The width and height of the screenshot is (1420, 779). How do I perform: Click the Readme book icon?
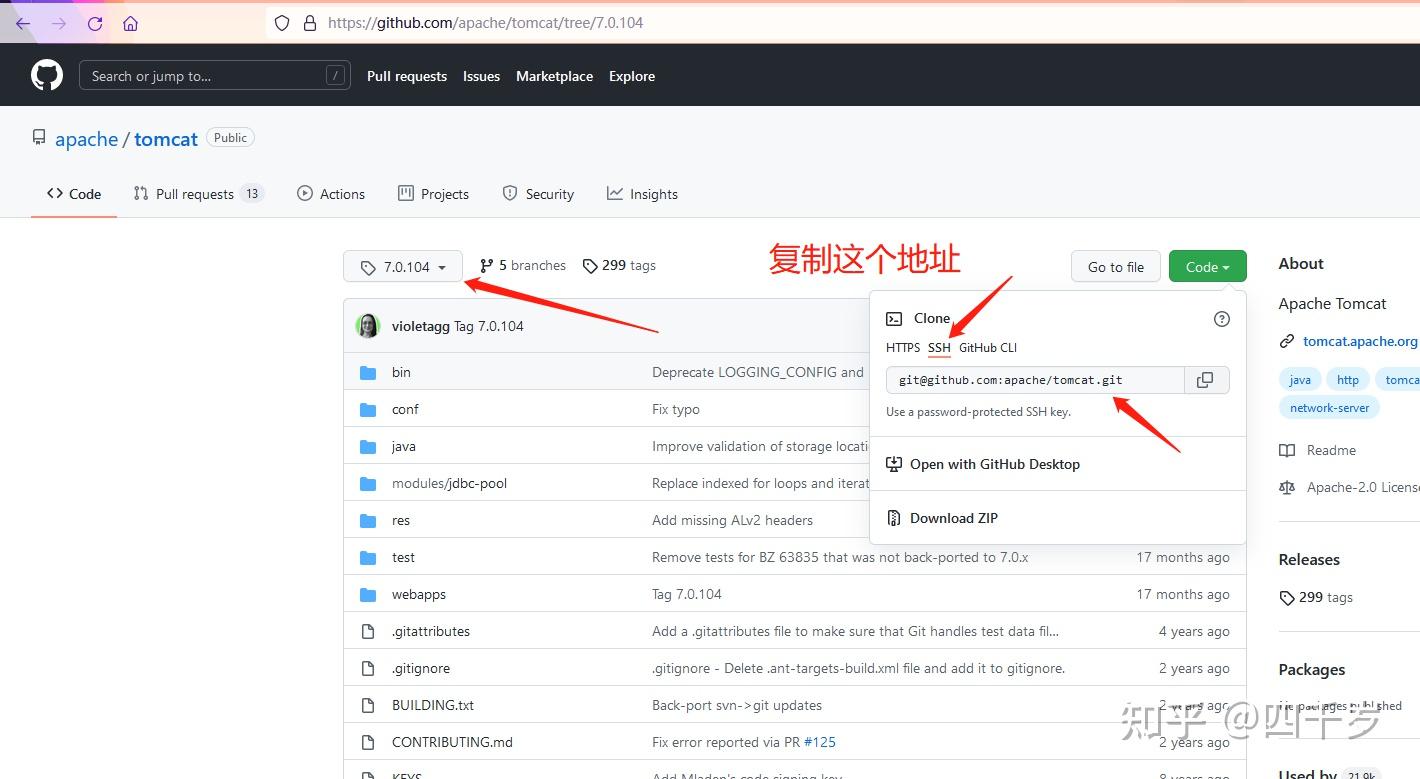click(x=1287, y=451)
